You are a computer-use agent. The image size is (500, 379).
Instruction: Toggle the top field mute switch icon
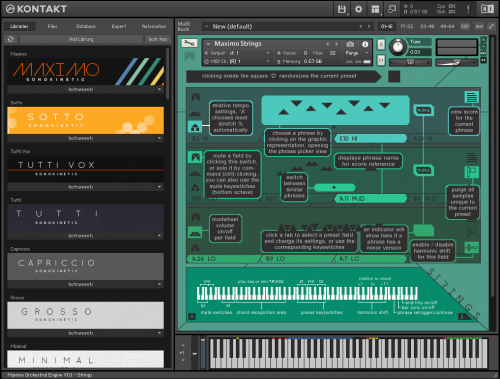[x=196, y=97]
